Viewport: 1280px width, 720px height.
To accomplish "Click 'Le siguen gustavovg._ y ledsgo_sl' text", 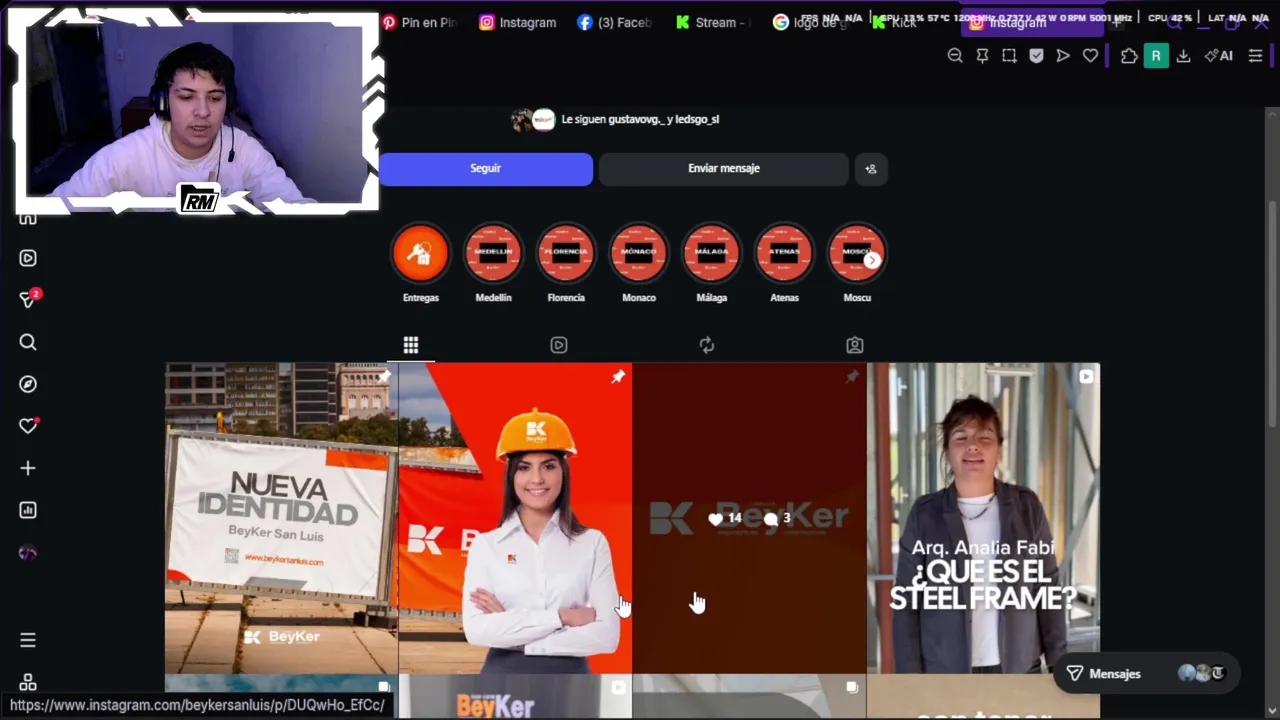I will [640, 119].
